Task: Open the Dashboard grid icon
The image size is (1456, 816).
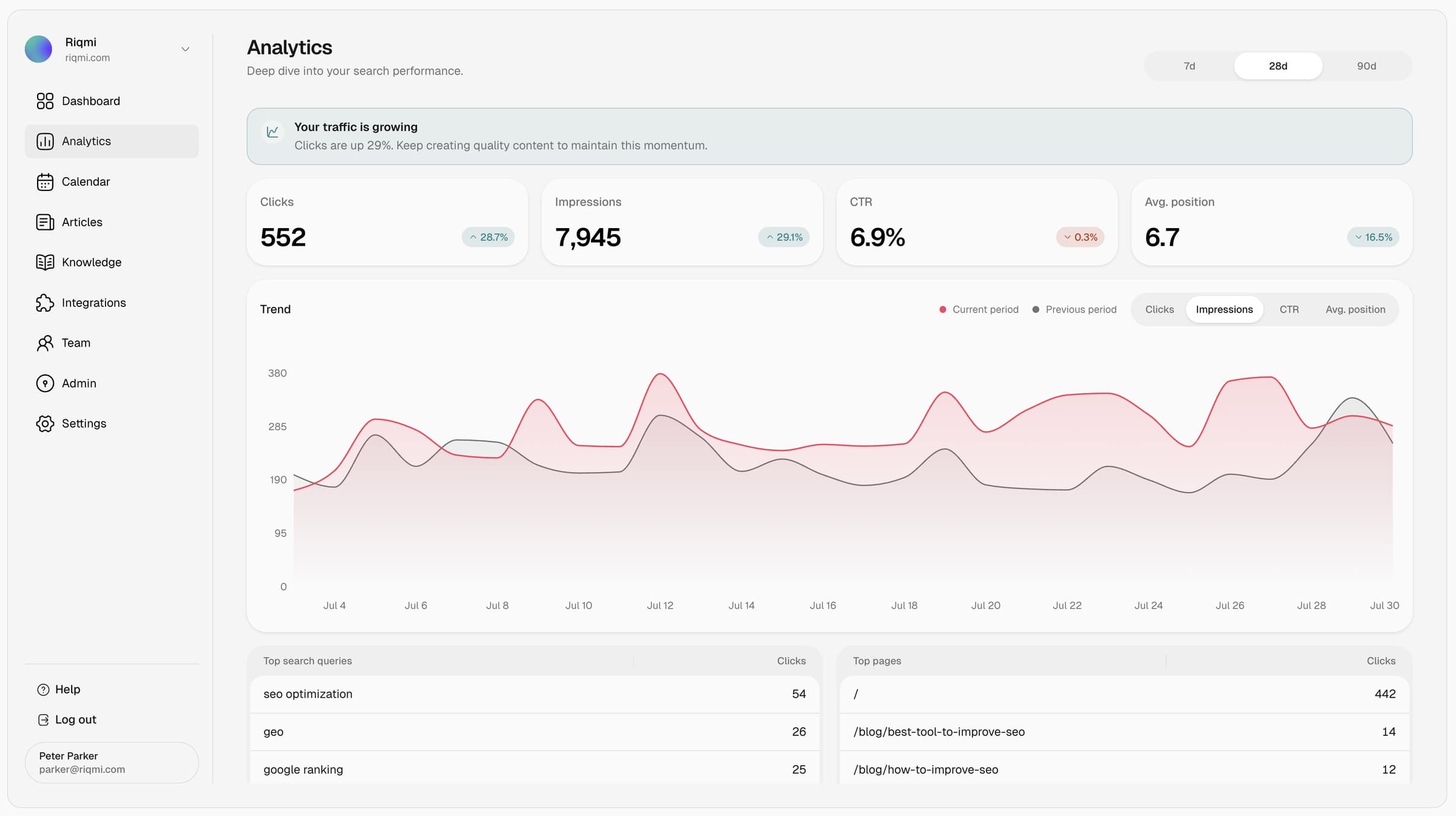Action: coord(45,101)
